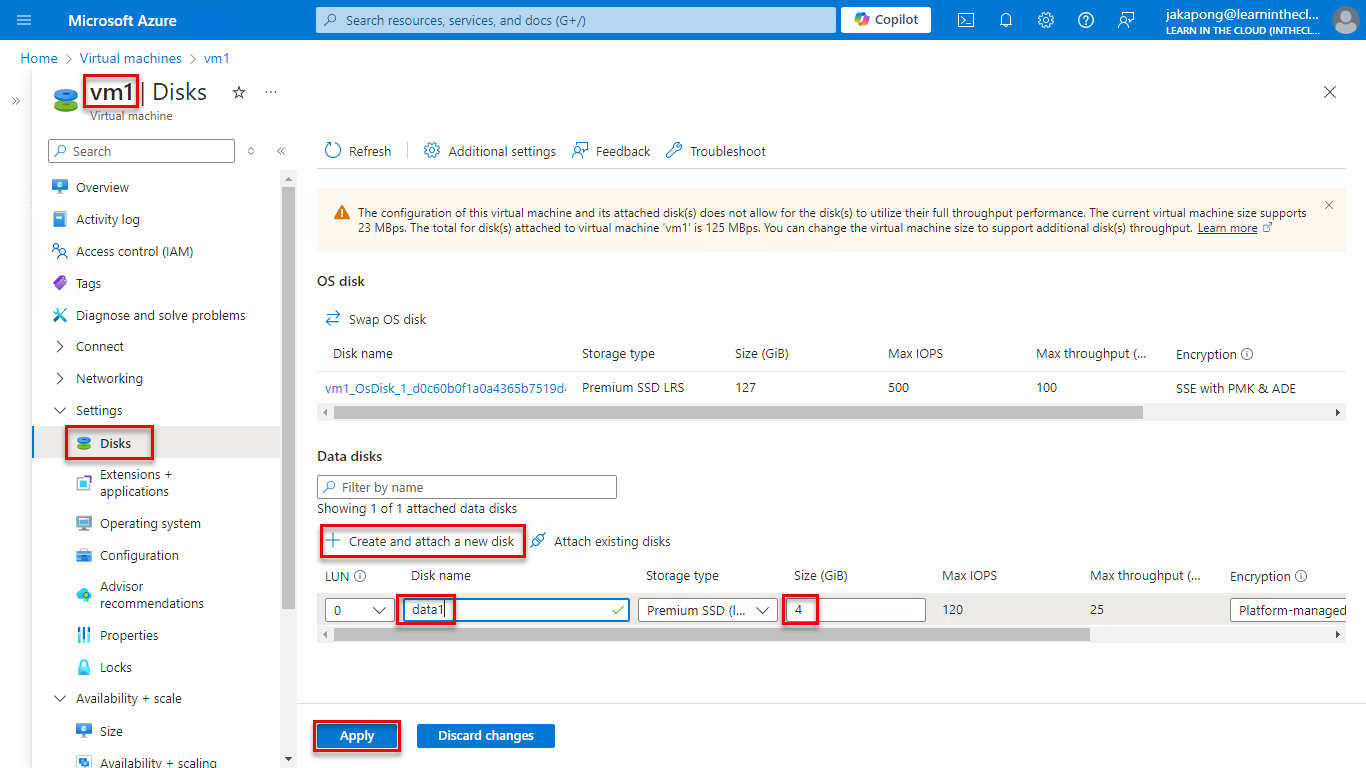This screenshot has height=768, width=1366.
Task: Close the Disks blade with the X
Action: pyautogui.click(x=1330, y=92)
